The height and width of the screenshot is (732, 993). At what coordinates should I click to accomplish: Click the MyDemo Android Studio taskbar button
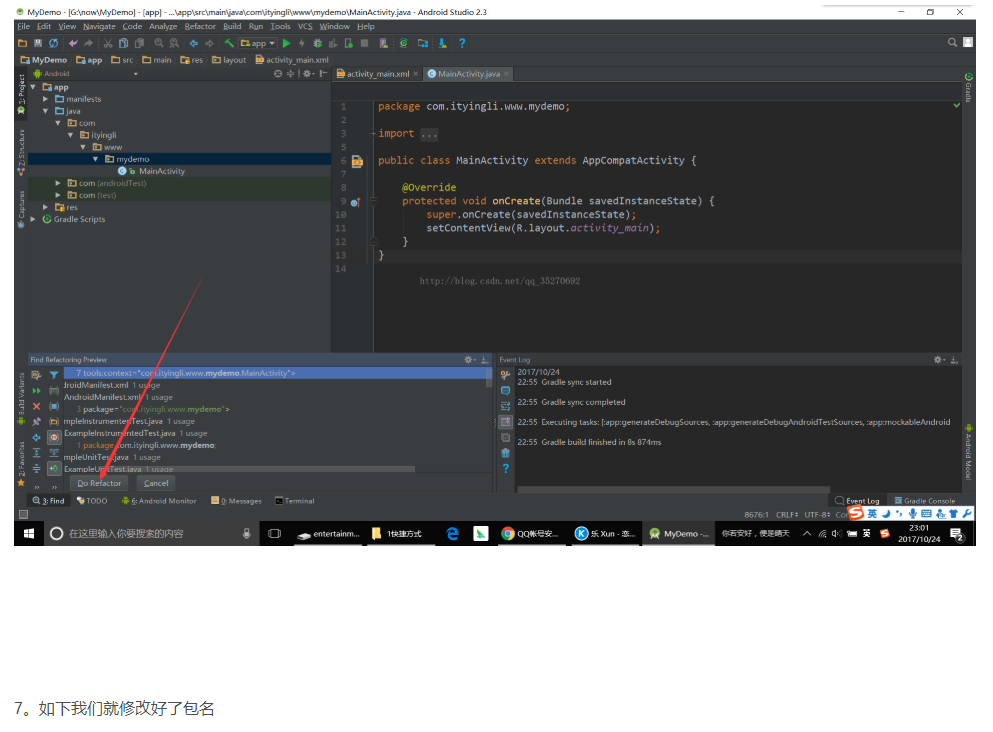click(678, 534)
